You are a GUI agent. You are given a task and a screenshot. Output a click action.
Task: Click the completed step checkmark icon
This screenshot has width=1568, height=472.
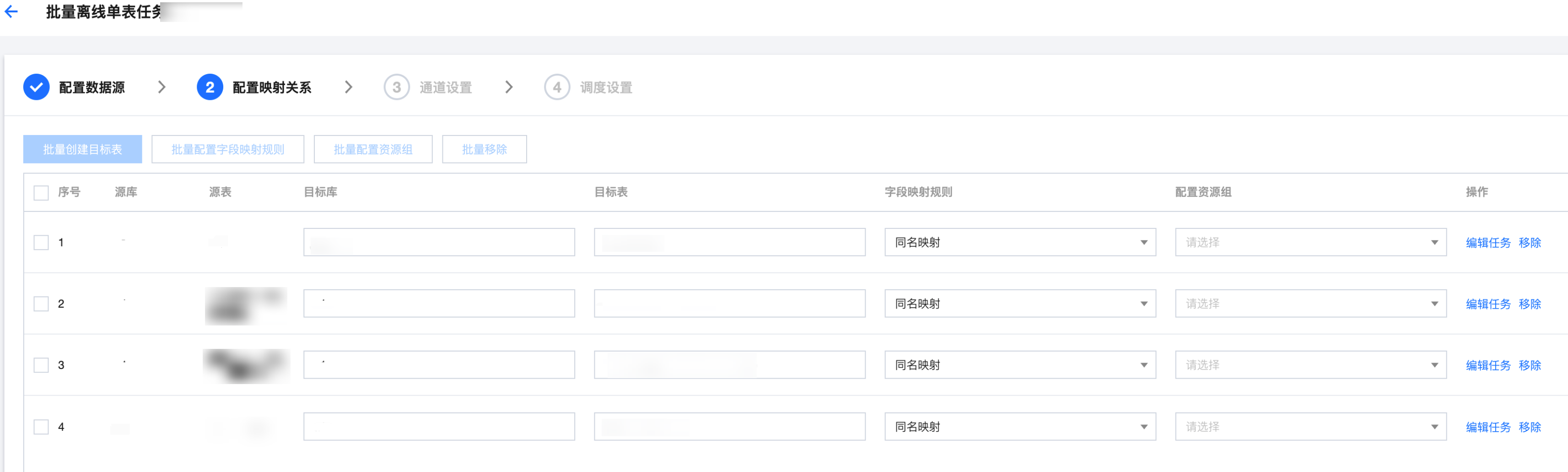(37, 87)
